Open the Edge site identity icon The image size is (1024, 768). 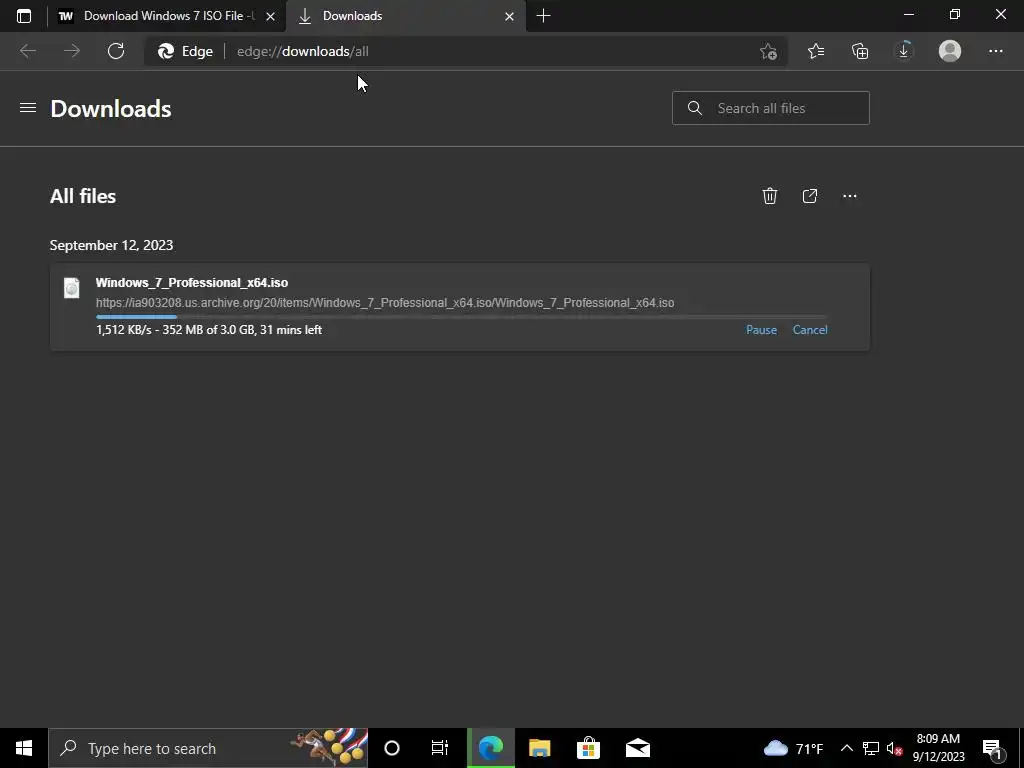coord(185,51)
